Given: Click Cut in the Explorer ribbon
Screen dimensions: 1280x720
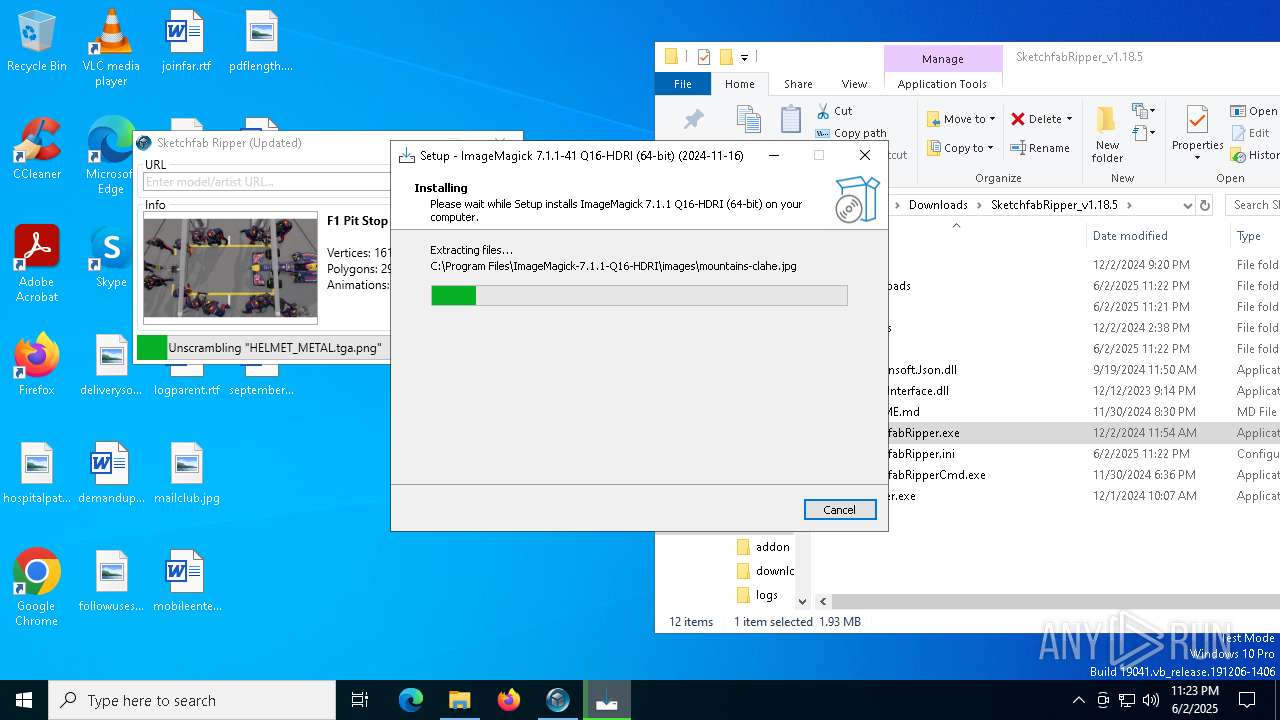Looking at the screenshot, I should pyautogui.click(x=834, y=111).
